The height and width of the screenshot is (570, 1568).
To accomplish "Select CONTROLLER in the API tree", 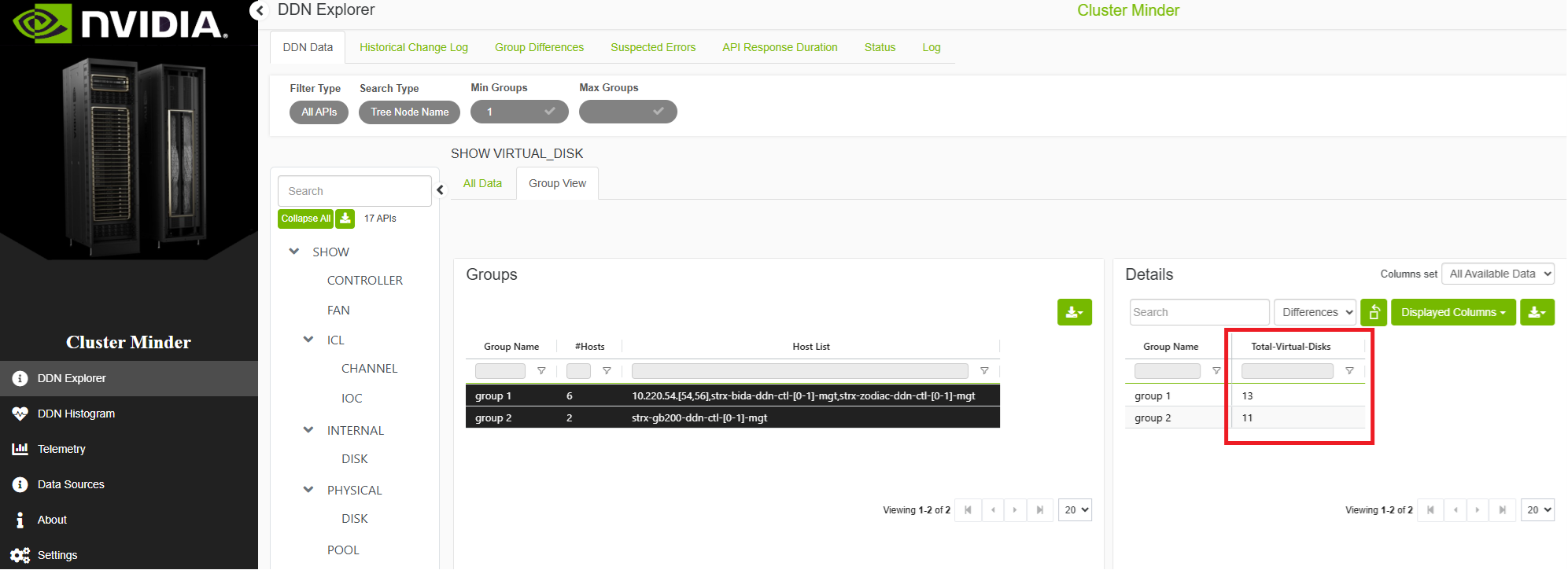I will pos(365,281).
